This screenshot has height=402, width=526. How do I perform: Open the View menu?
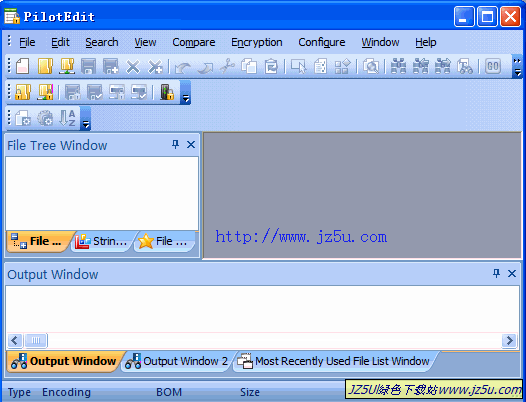[145, 42]
